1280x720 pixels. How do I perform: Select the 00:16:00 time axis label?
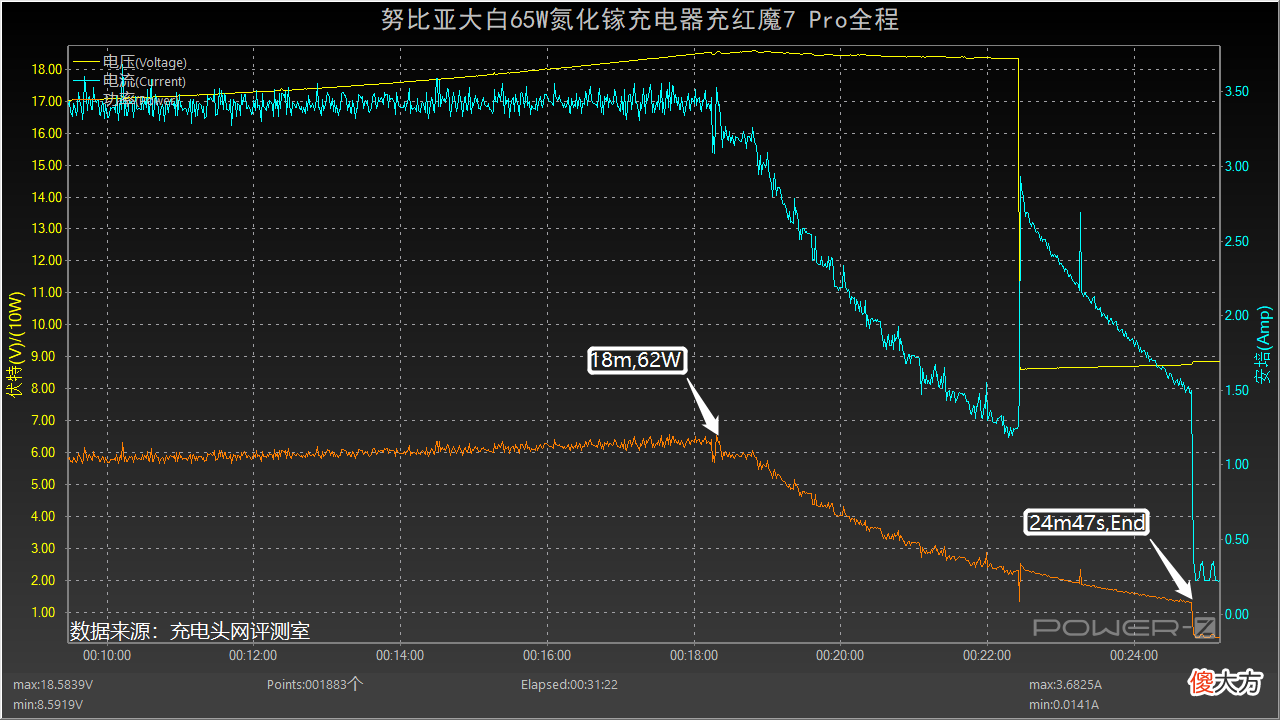pos(547,656)
